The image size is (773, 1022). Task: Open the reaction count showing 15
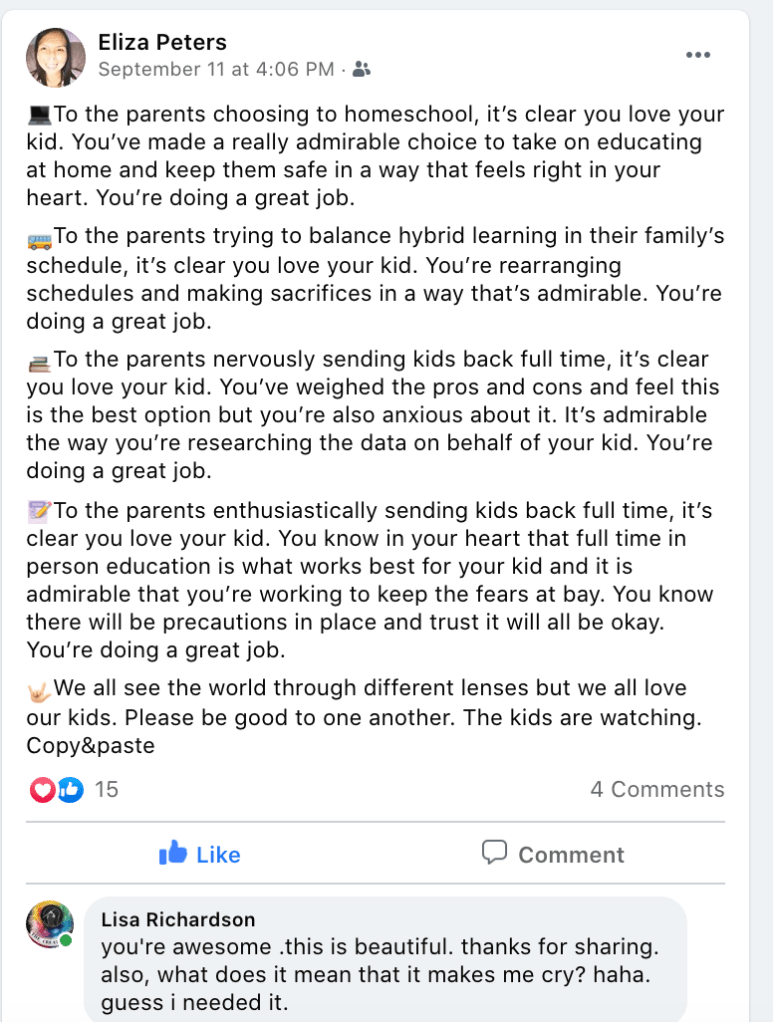tap(106, 790)
